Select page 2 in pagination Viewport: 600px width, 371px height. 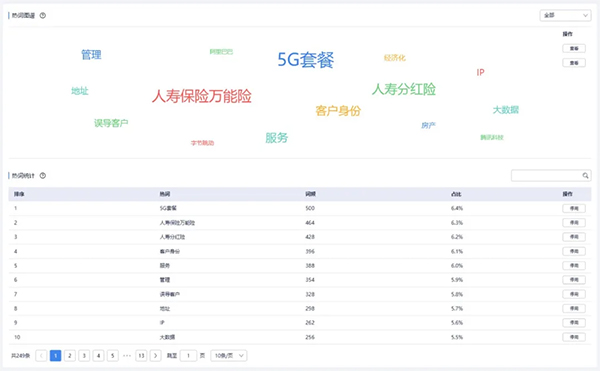70,356
